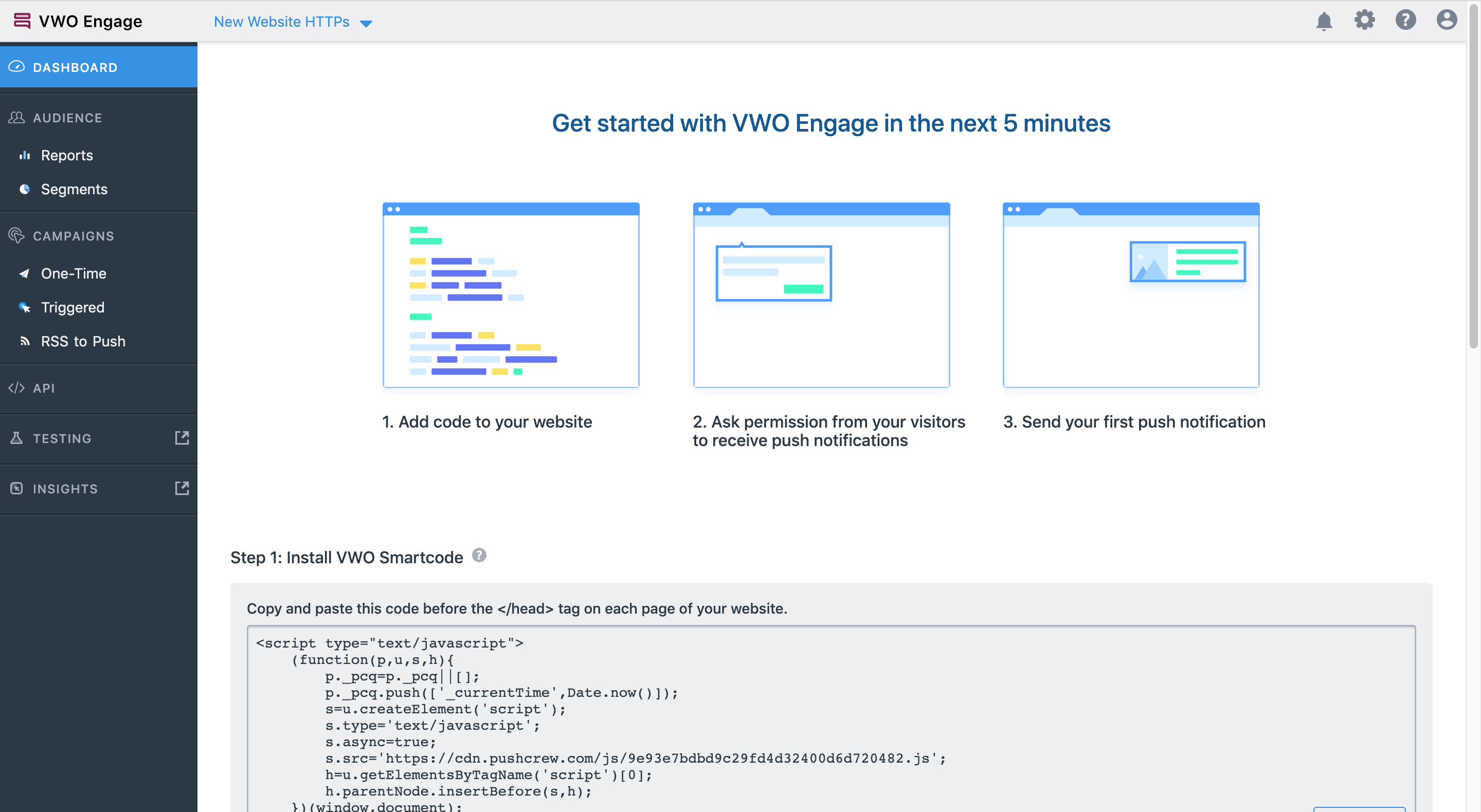
Task: Open Segments under Audience
Action: click(x=74, y=189)
